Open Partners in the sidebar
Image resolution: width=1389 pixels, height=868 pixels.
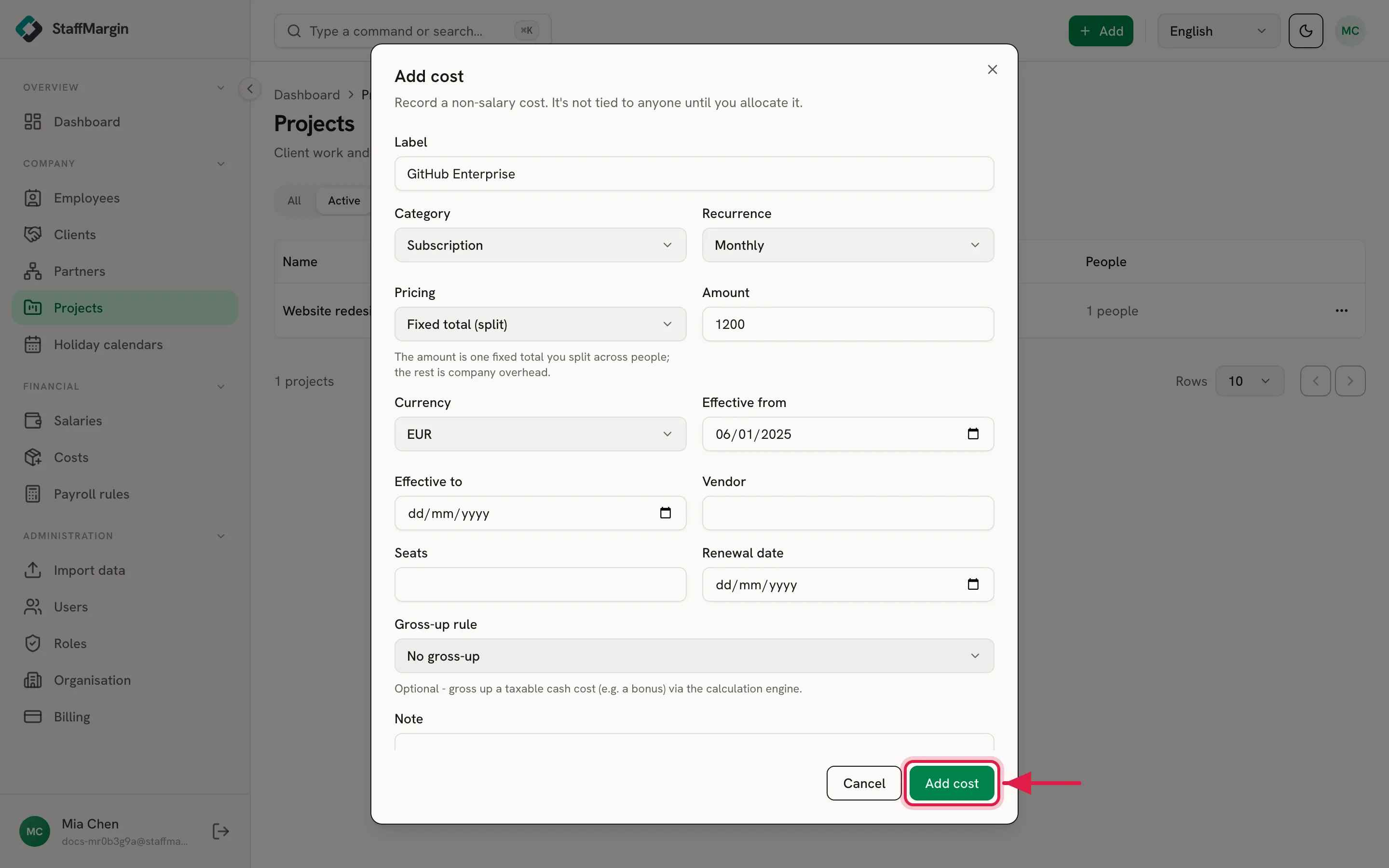tap(124, 271)
